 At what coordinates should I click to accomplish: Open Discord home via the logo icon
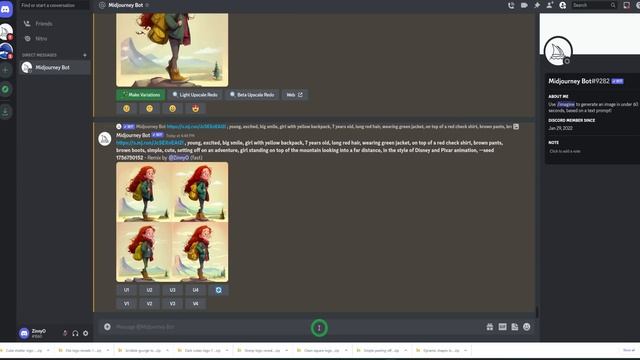pyautogui.click(x=6, y=9)
